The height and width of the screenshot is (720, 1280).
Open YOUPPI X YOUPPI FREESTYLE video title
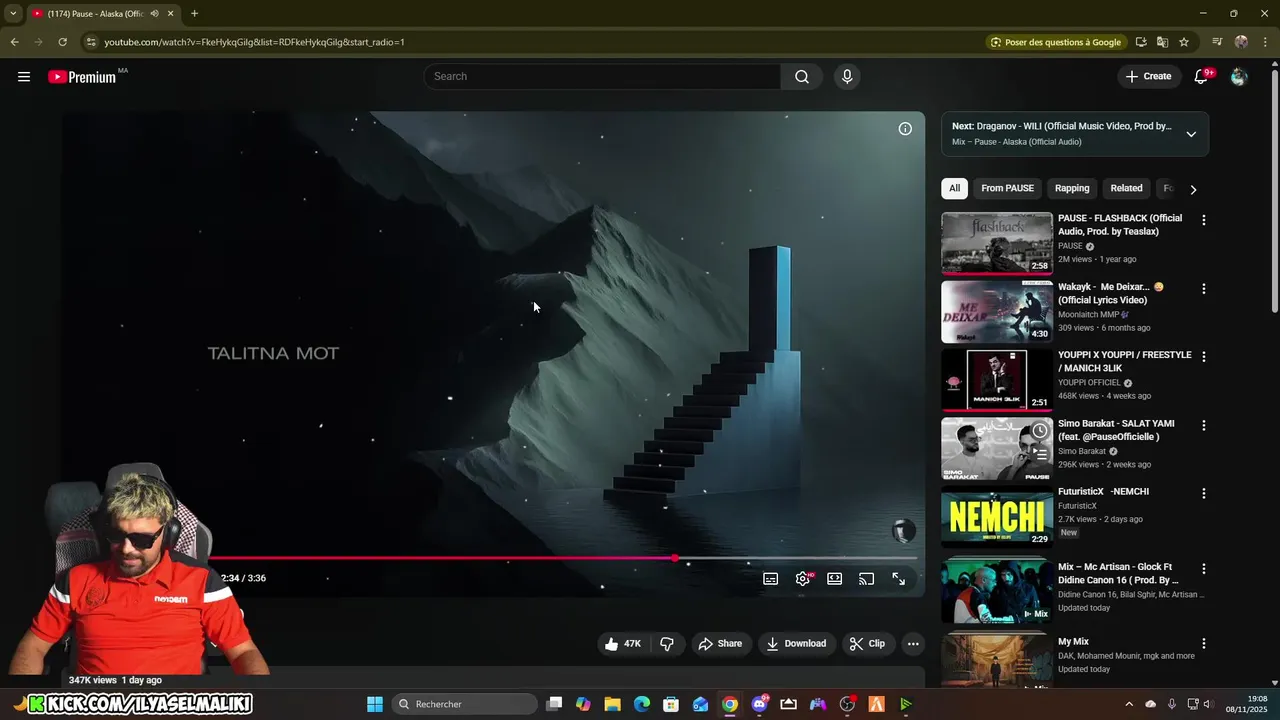pos(1125,361)
